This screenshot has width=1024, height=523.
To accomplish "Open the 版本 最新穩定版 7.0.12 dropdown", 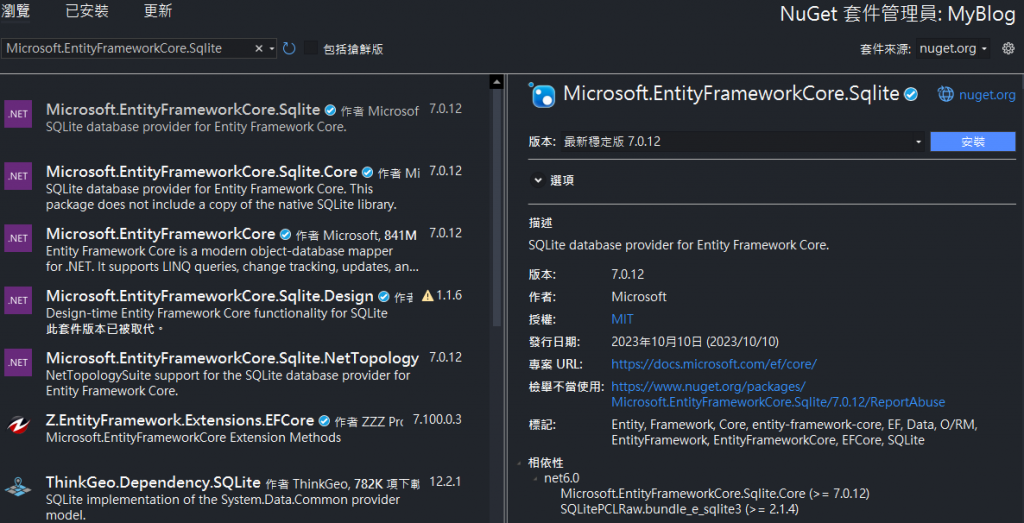I will coord(743,142).
